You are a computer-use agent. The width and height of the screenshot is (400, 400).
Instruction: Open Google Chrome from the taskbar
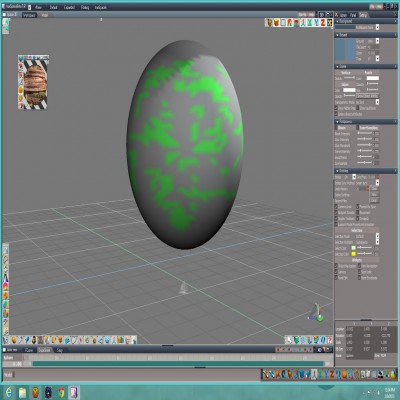click(61, 392)
